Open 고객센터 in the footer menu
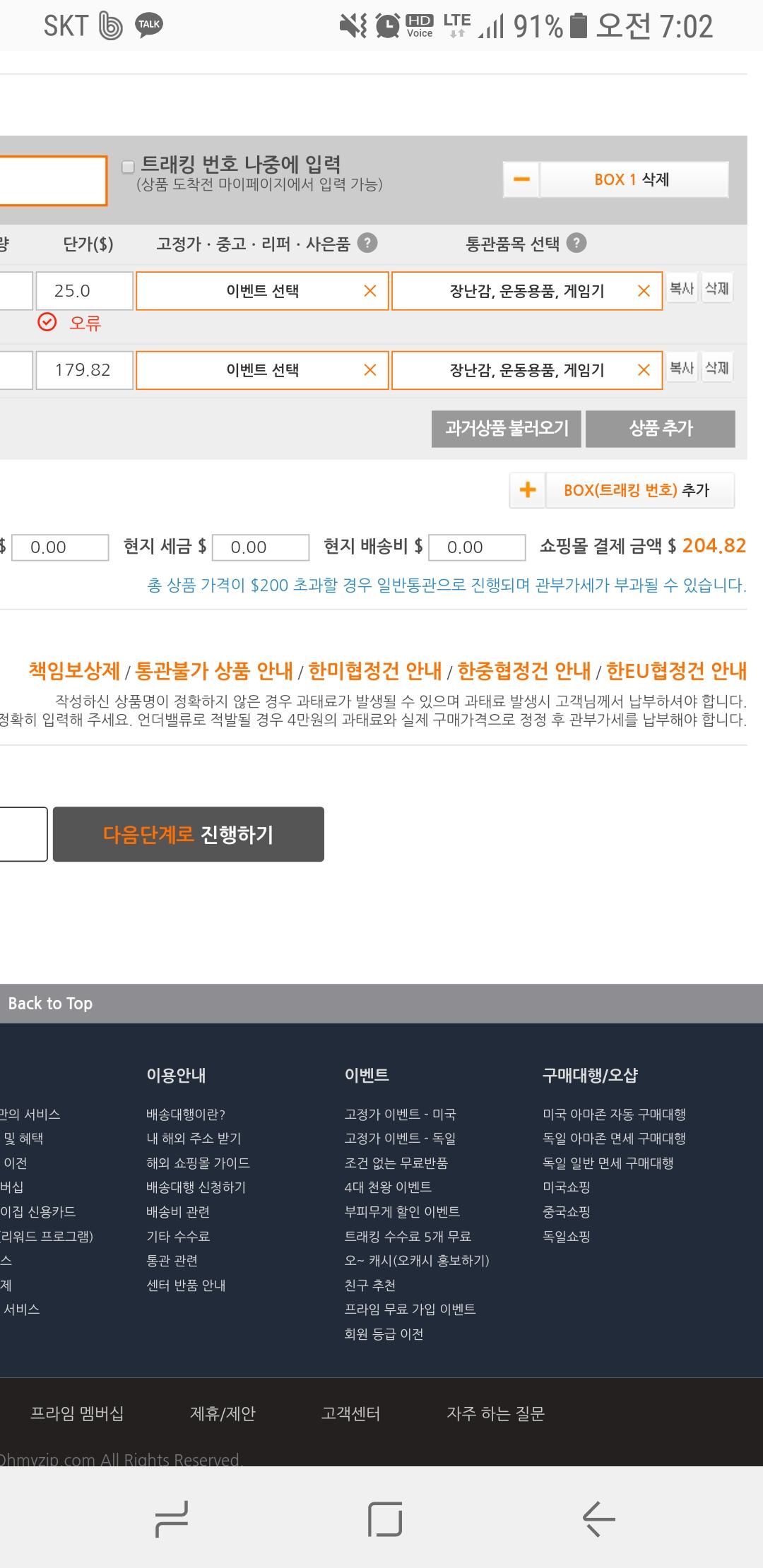The image size is (763, 1568). pyautogui.click(x=350, y=1413)
